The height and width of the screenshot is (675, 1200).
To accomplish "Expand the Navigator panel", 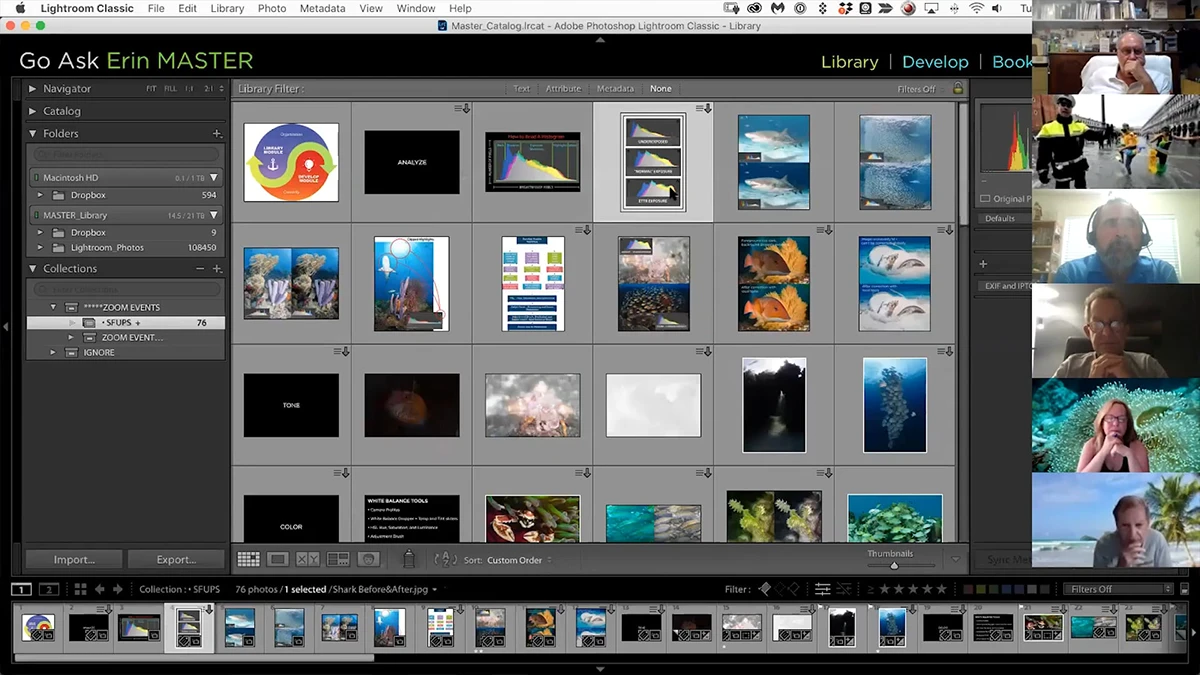I will [x=33, y=89].
